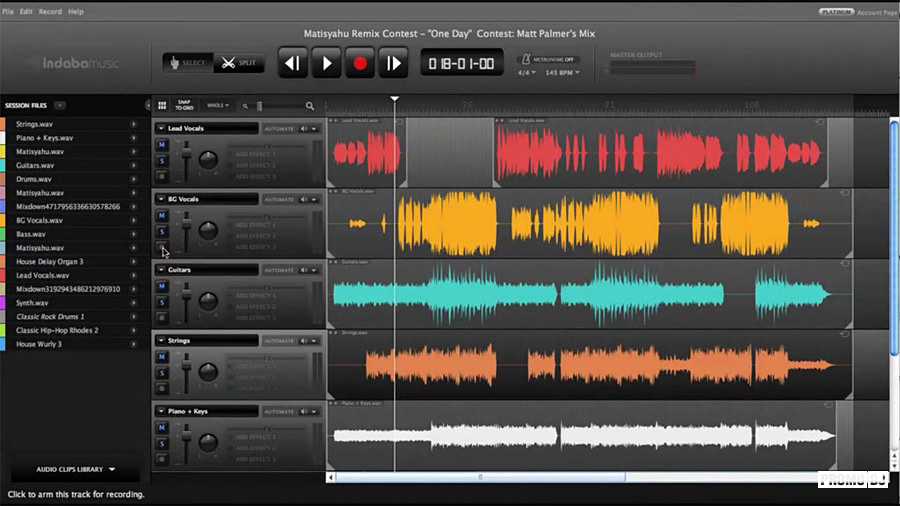
Task: Preview Guitars.wav with its arrow icon
Action: coord(134,165)
